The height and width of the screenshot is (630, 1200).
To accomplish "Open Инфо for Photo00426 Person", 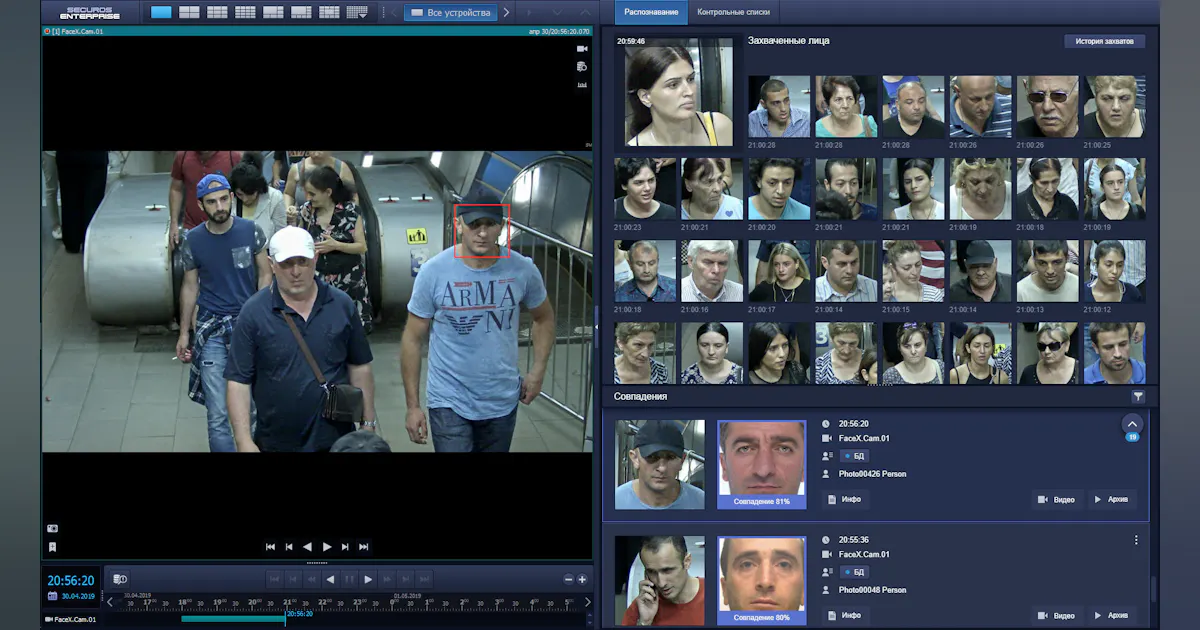I will (x=846, y=499).
